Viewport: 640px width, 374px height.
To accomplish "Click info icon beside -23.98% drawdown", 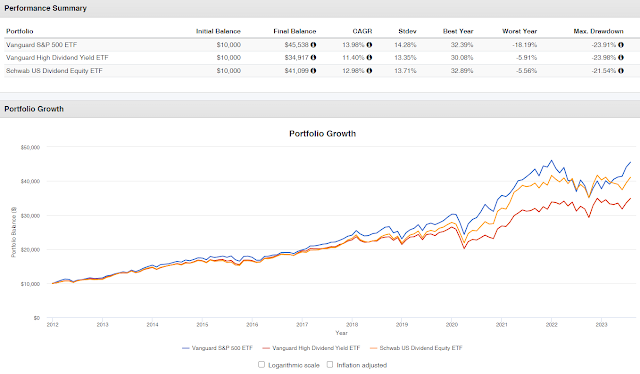I will [621, 58].
